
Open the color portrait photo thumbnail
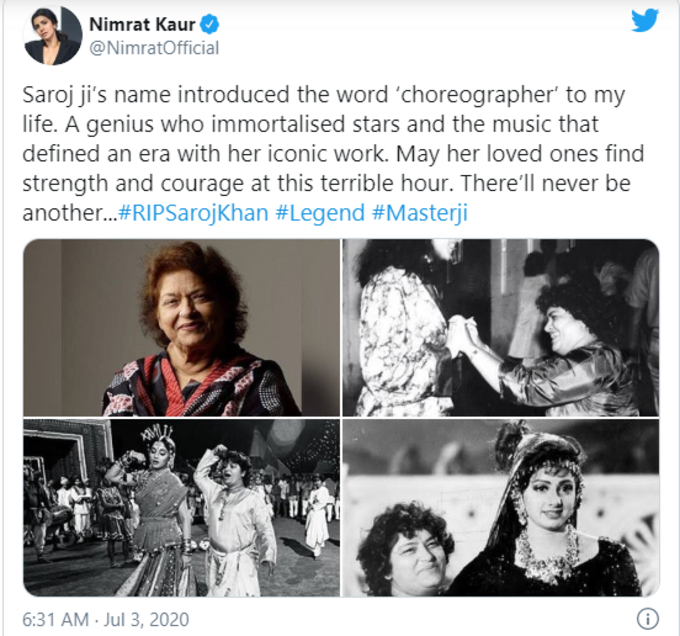(182, 327)
